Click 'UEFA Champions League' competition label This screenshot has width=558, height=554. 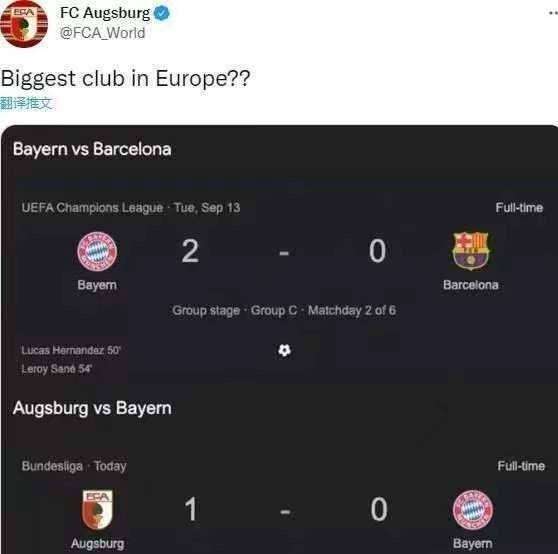93,207
